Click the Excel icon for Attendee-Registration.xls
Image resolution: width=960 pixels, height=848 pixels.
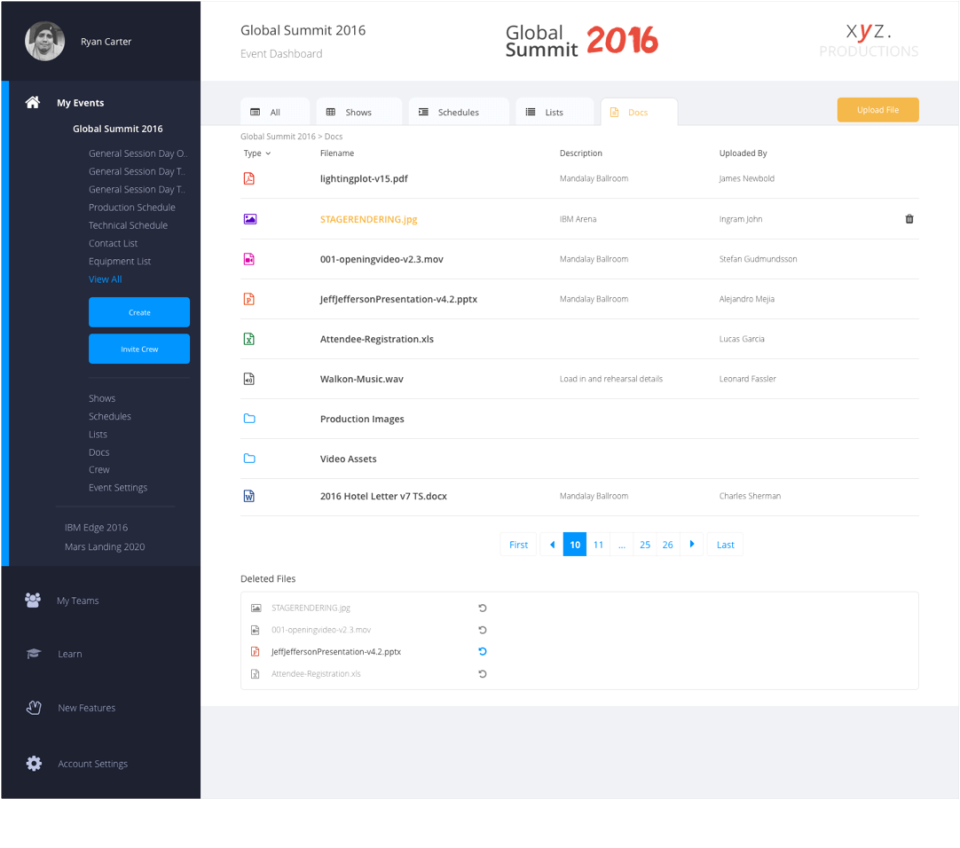coord(249,338)
